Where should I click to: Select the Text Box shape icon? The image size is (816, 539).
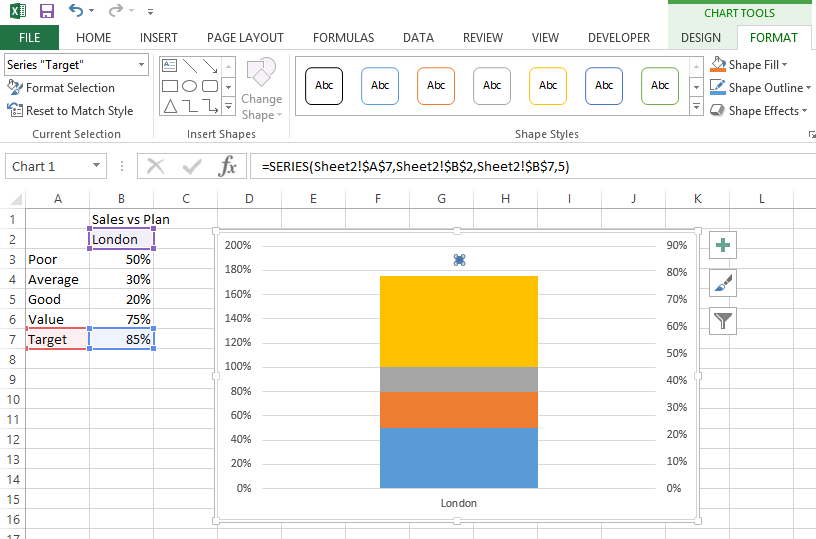tap(170, 66)
